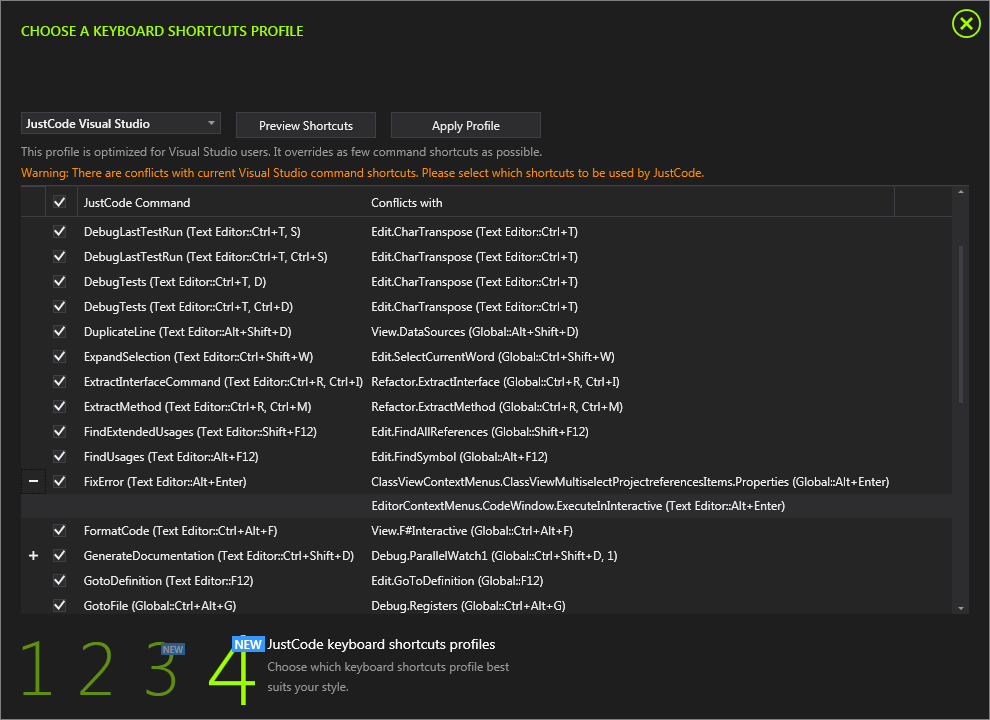Screen dimensions: 990x720
Task: Select Refactor.ExtractInterface conflict entry
Action: 495,381
